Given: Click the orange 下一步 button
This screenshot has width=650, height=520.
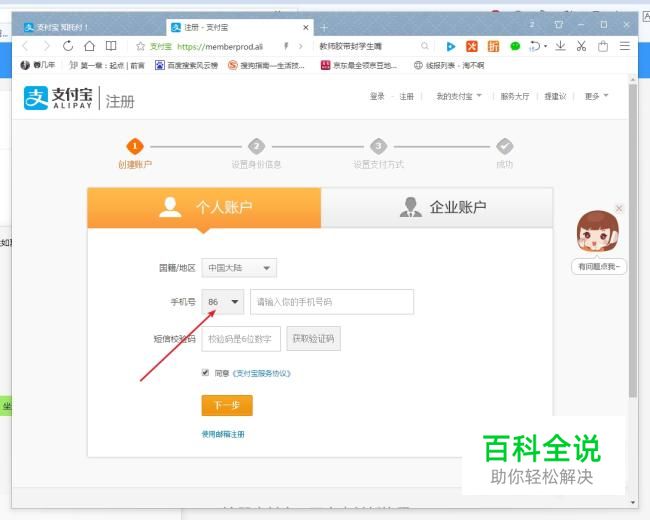Looking at the screenshot, I should click(x=227, y=405).
